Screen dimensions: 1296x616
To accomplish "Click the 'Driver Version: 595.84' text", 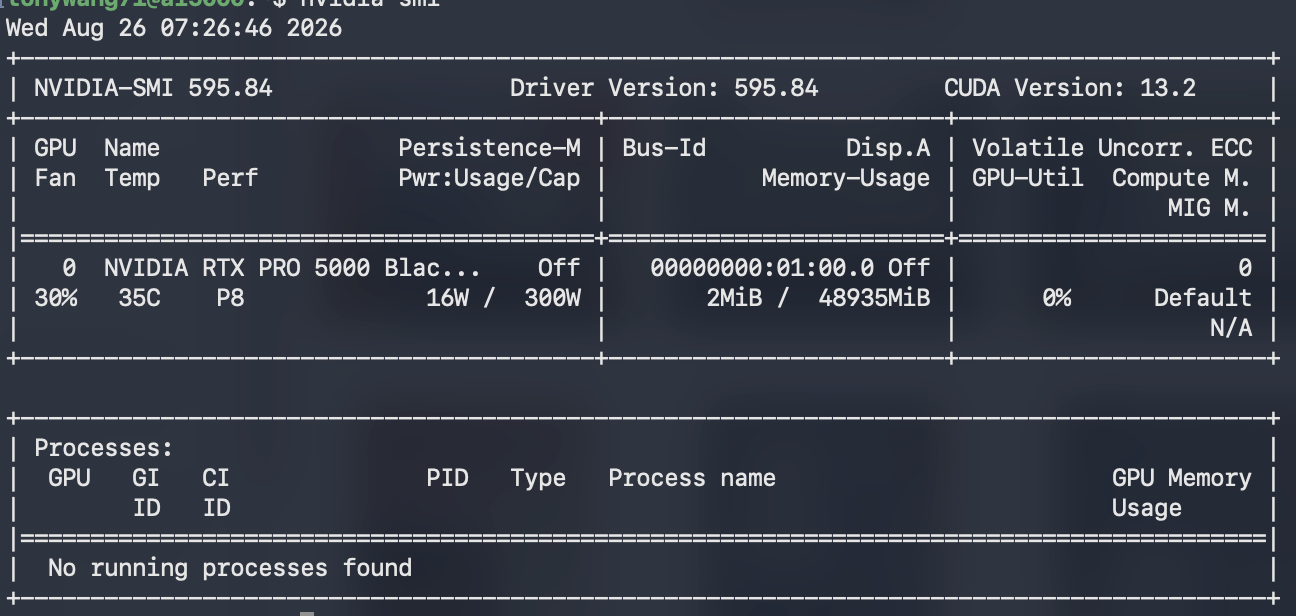I will pos(664,88).
